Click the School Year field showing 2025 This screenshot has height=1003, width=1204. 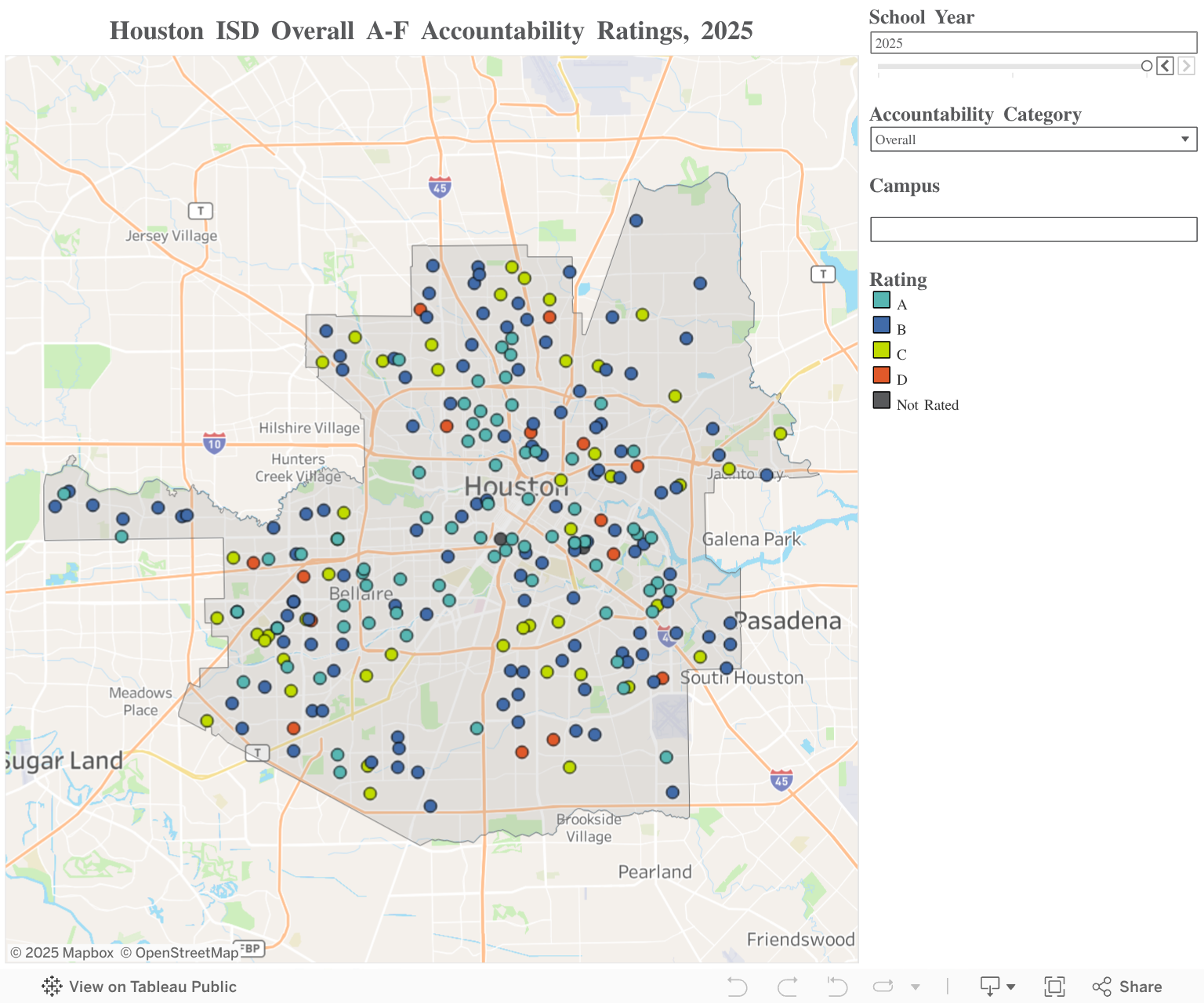click(x=1033, y=43)
